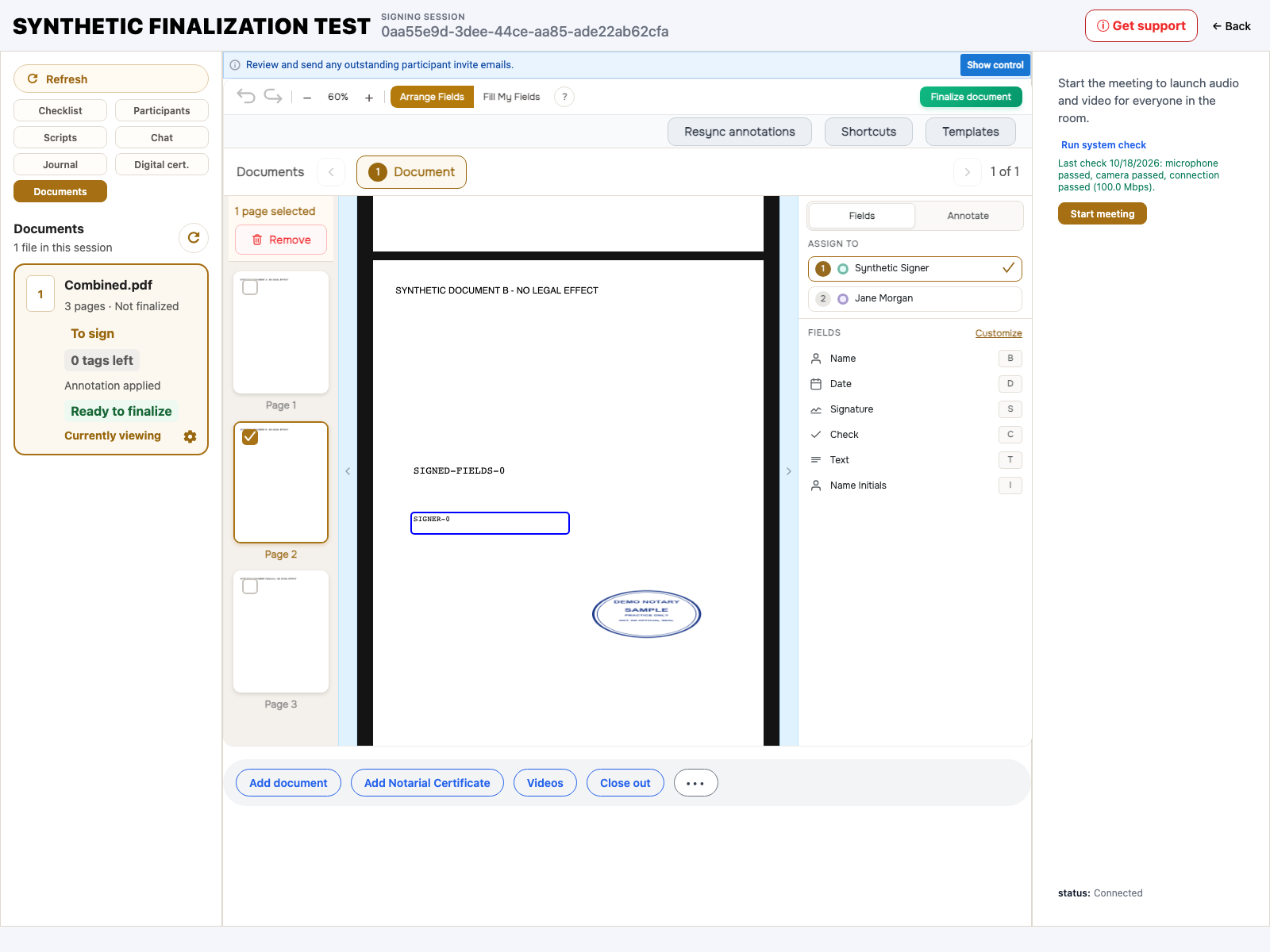1270x952 pixels.
Task: Click the Signature field scribble icon
Action: [816, 409]
